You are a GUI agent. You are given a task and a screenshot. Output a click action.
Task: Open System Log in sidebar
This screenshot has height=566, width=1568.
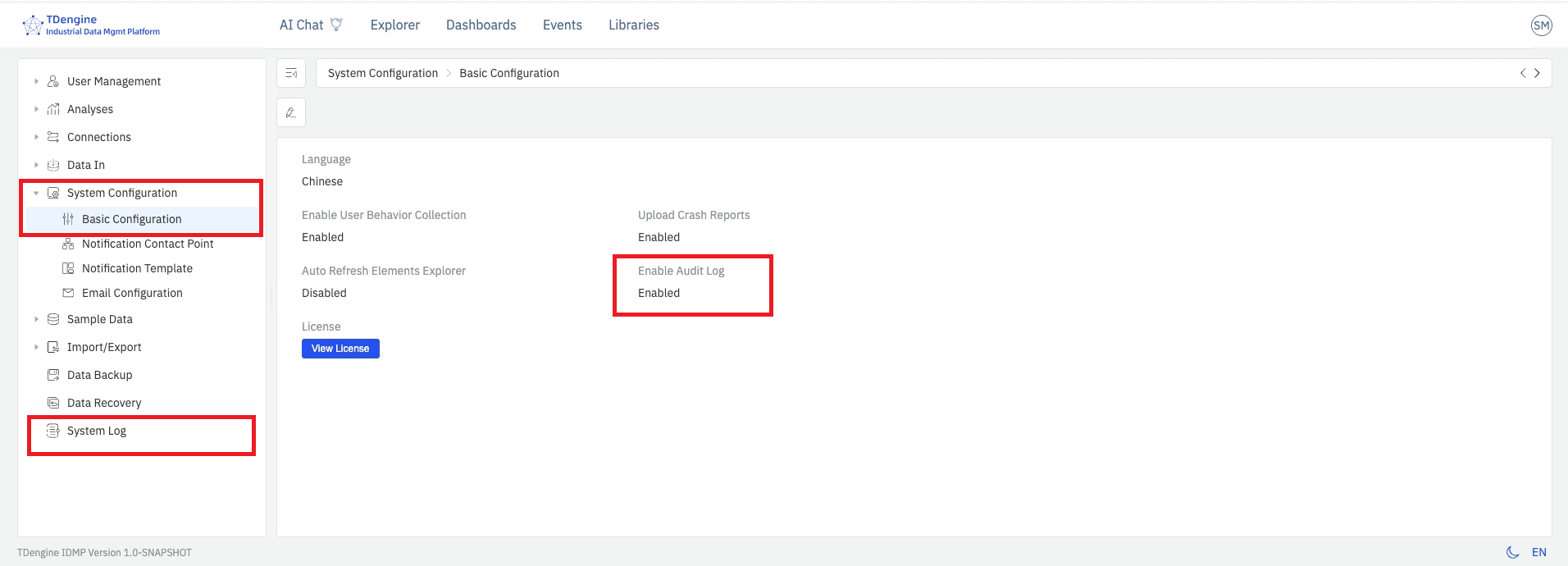pos(97,431)
